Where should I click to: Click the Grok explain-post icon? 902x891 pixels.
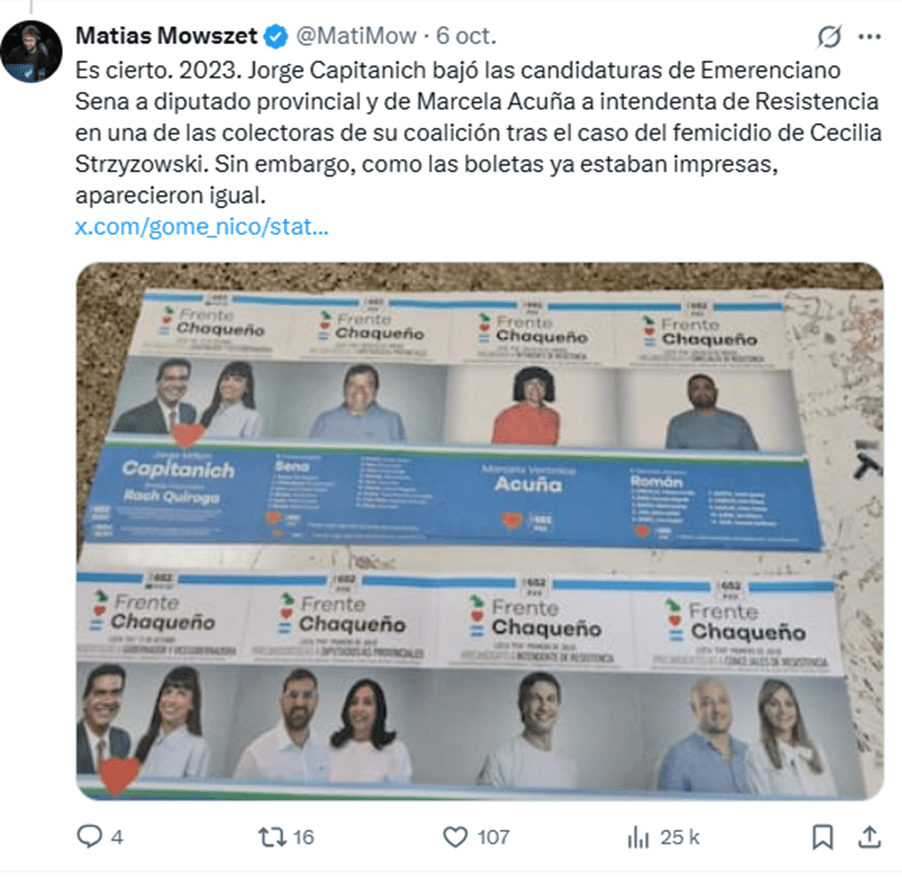click(x=830, y=36)
